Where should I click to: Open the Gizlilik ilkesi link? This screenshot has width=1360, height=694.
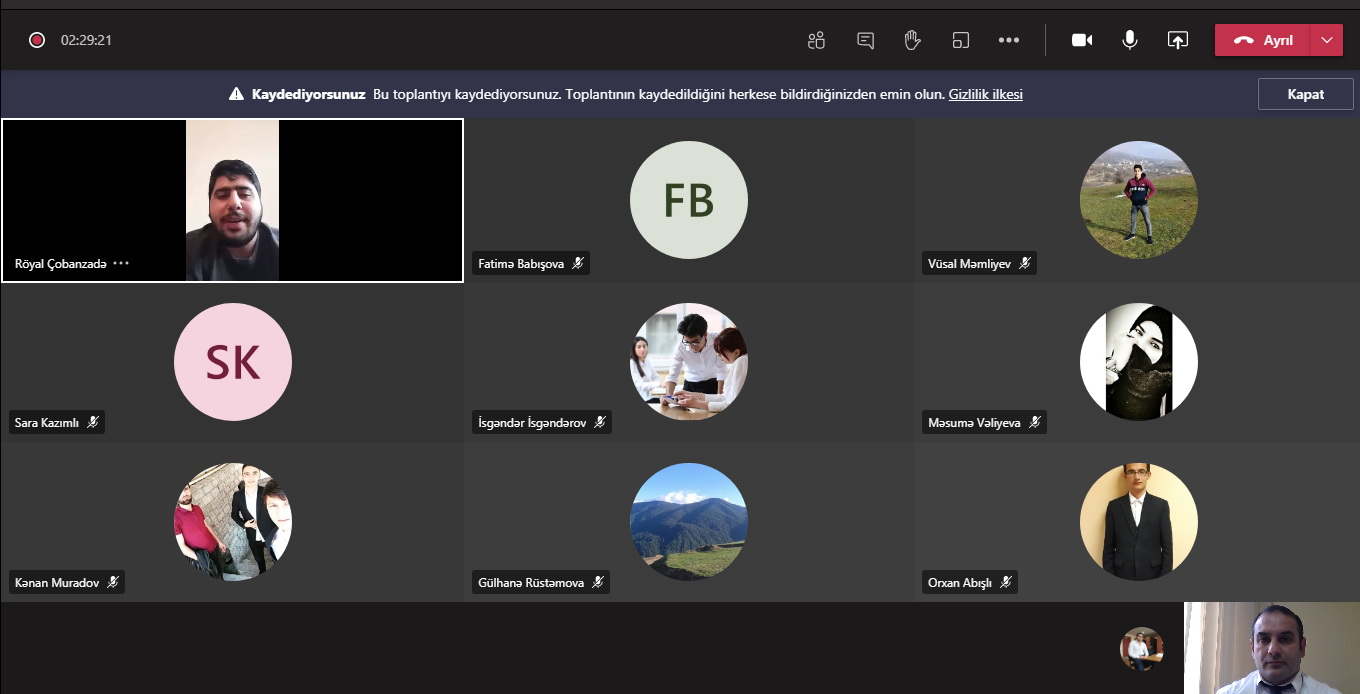[985, 94]
